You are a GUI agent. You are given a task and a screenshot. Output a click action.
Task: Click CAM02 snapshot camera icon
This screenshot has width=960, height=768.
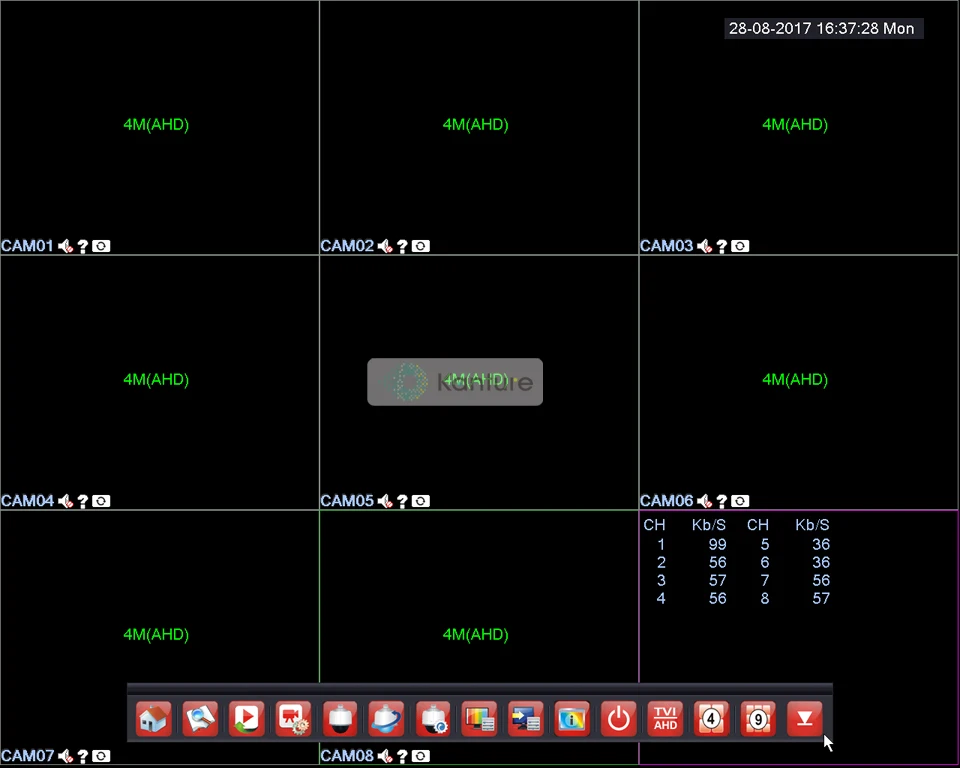coord(421,246)
